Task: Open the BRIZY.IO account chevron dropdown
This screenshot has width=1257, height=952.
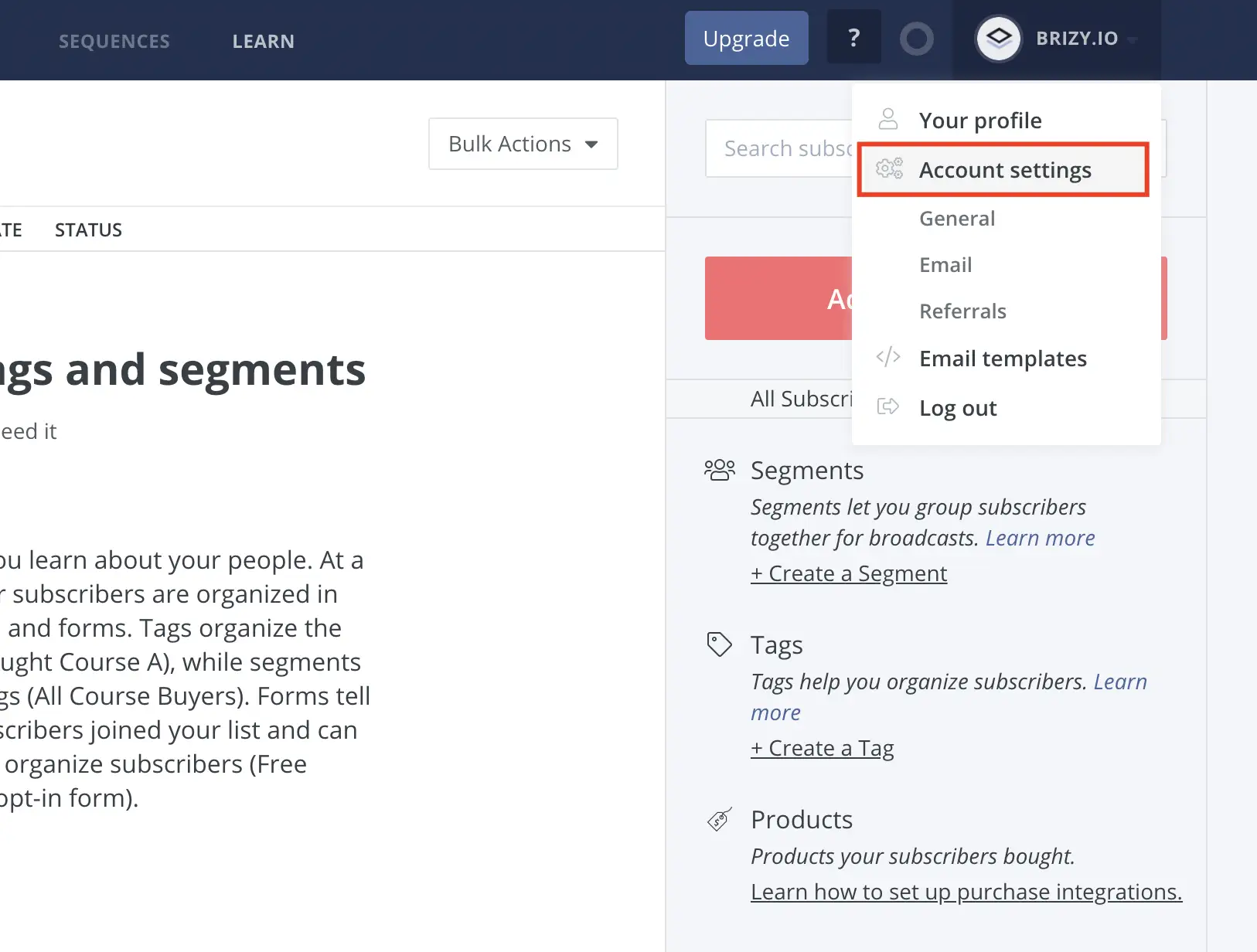Action: pyautogui.click(x=1133, y=39)
